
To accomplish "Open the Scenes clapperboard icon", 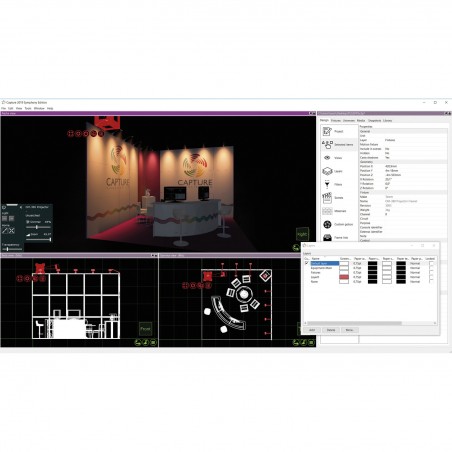I will tap(327, 198).
